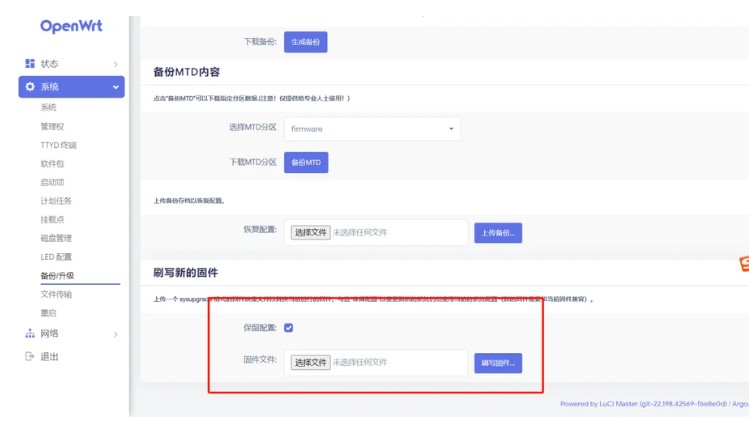Click the 生成备份 button
This screenshot has width=749, height=421.
click(306, 42)
